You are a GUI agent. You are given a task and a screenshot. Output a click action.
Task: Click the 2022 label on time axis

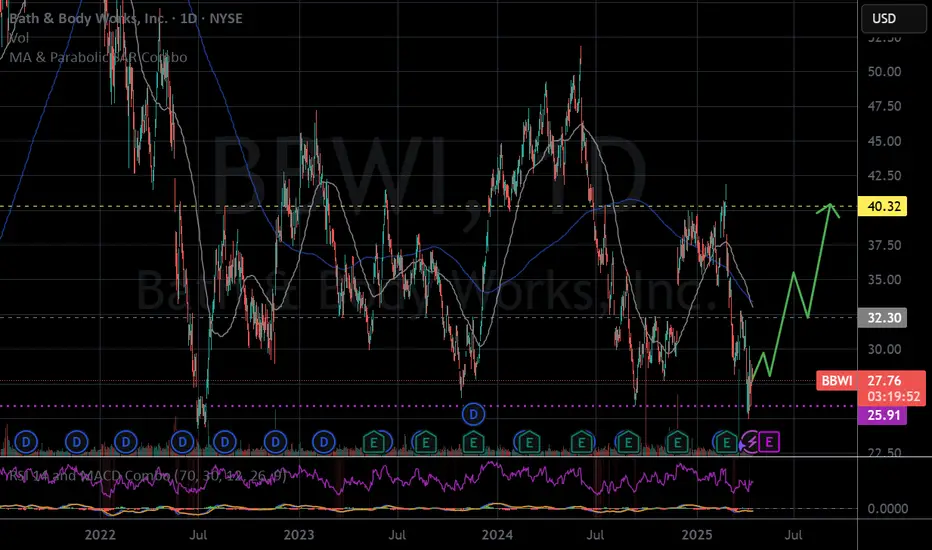pyautogui.click(x=100, y=535)
